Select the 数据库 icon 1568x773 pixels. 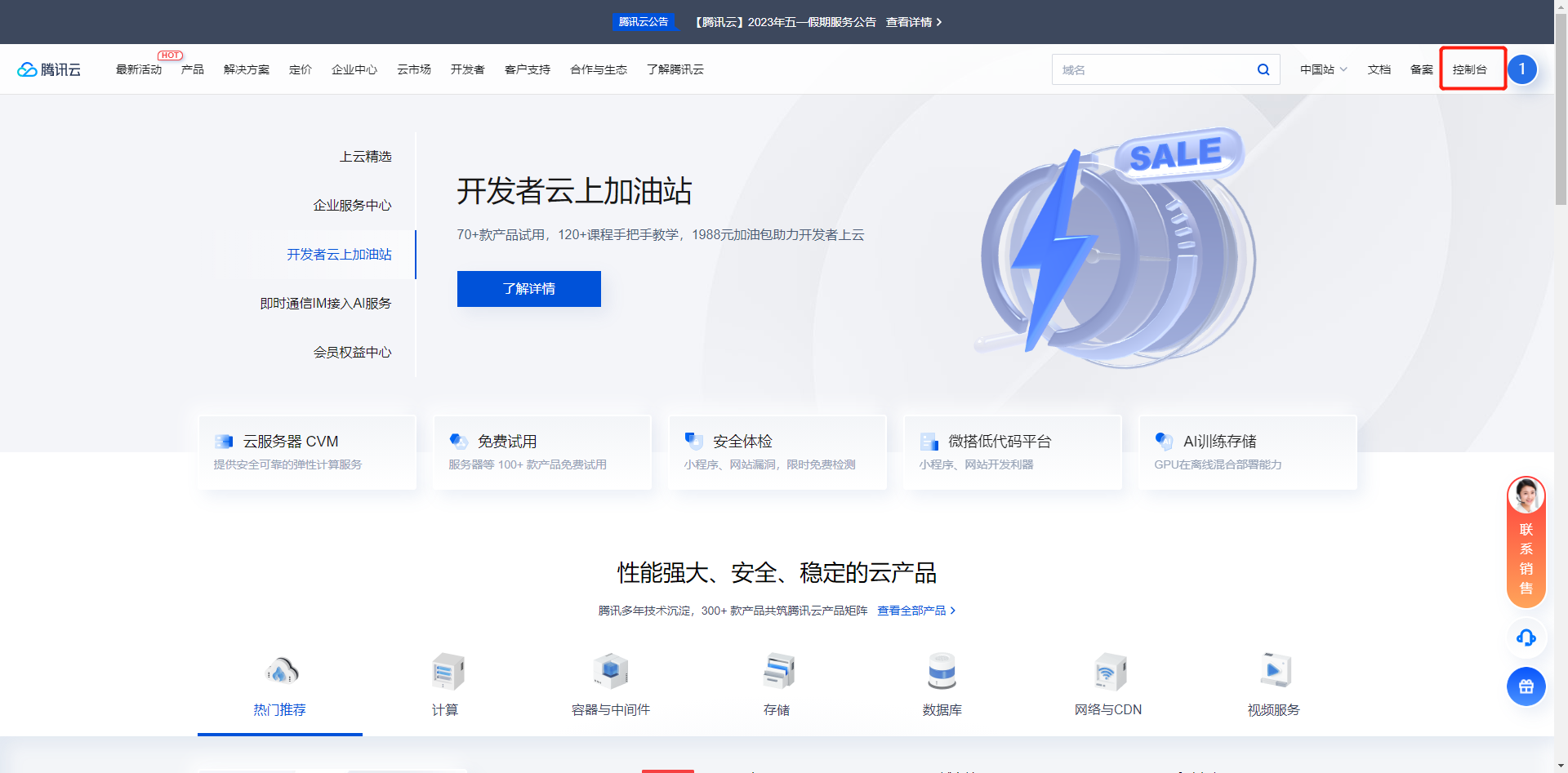pyautogui.click(x=942, y=672)
